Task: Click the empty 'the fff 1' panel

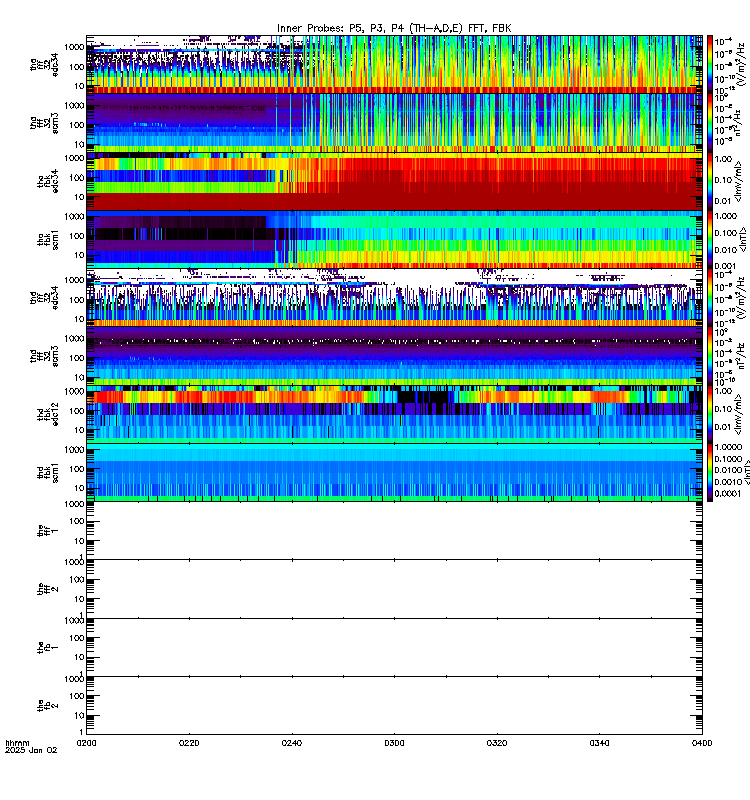Action: 394,531
